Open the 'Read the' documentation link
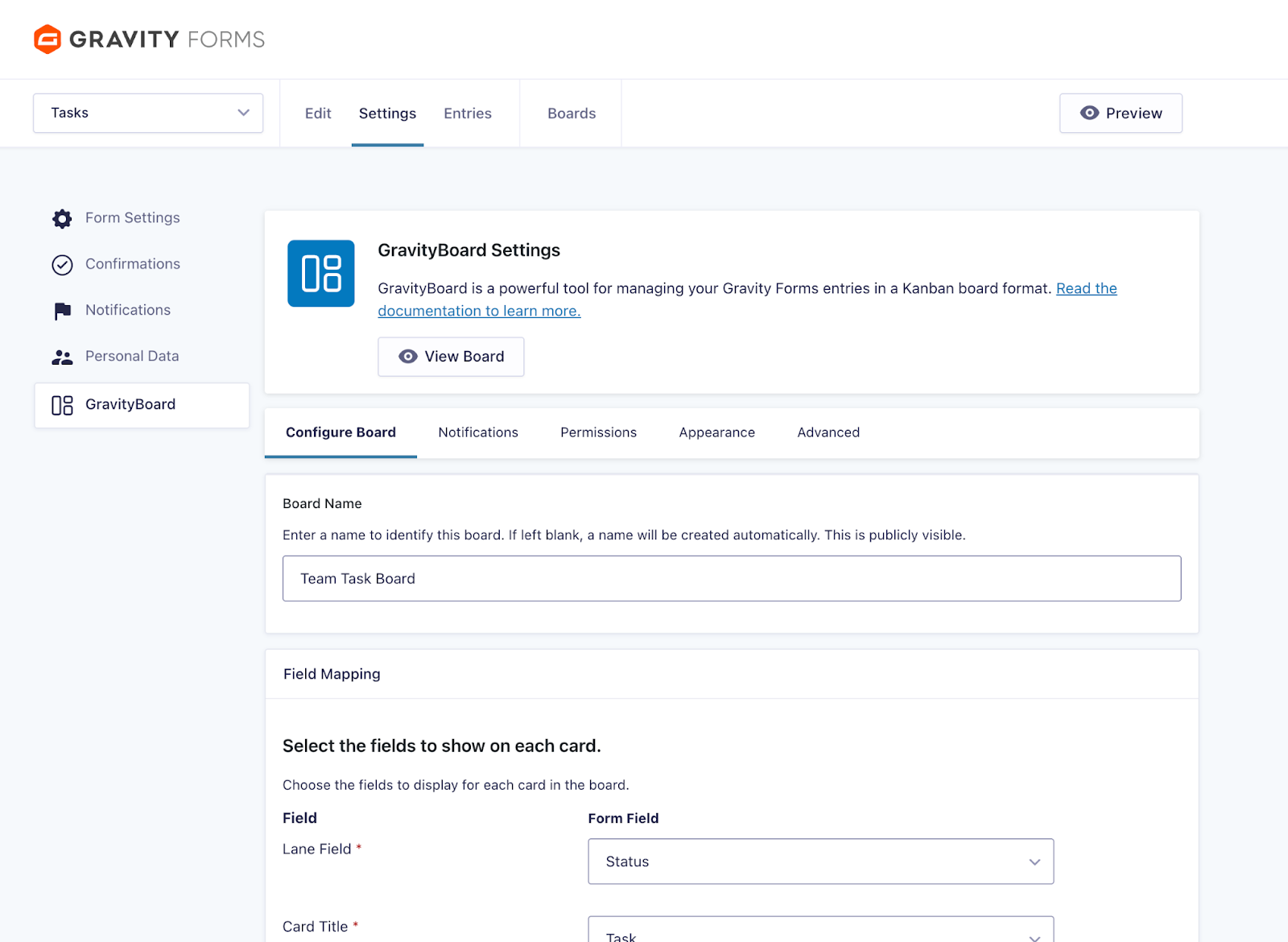Viewport: 1288px width, 942px height. [1086, 288]
